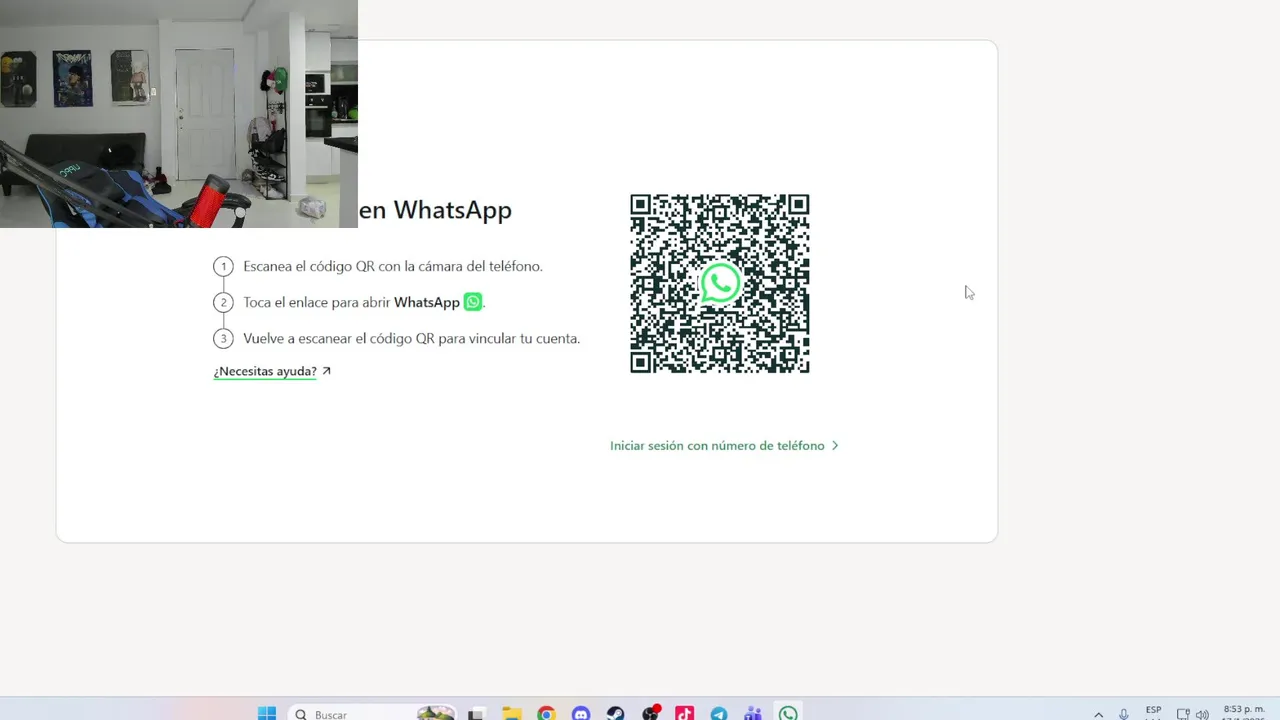Click Iniciar sesión con número de teléfono
Image resolution: width=1280 pixels, height=720 pixels.
coord(717,446)
